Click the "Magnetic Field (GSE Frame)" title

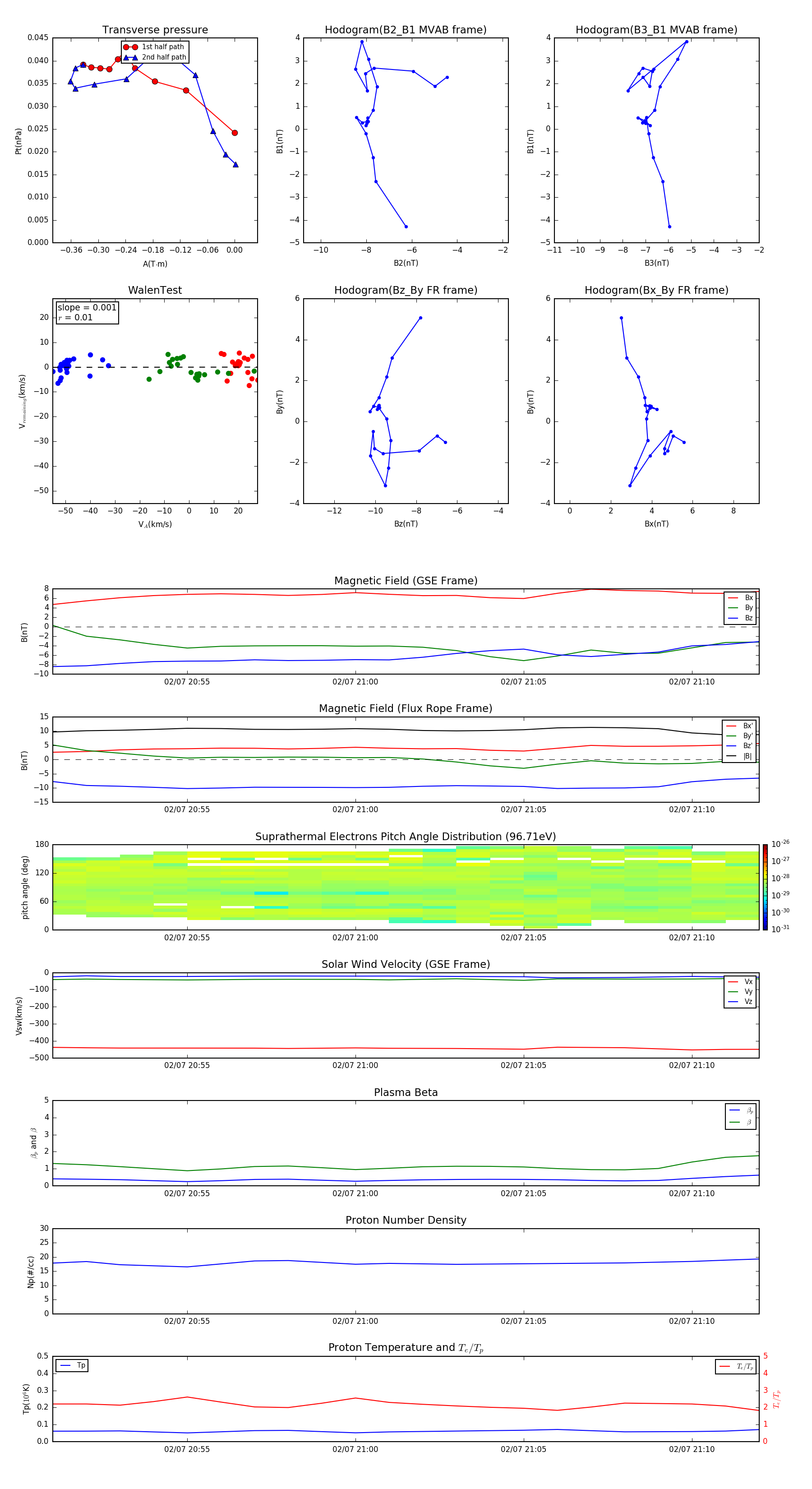(406, 581)
